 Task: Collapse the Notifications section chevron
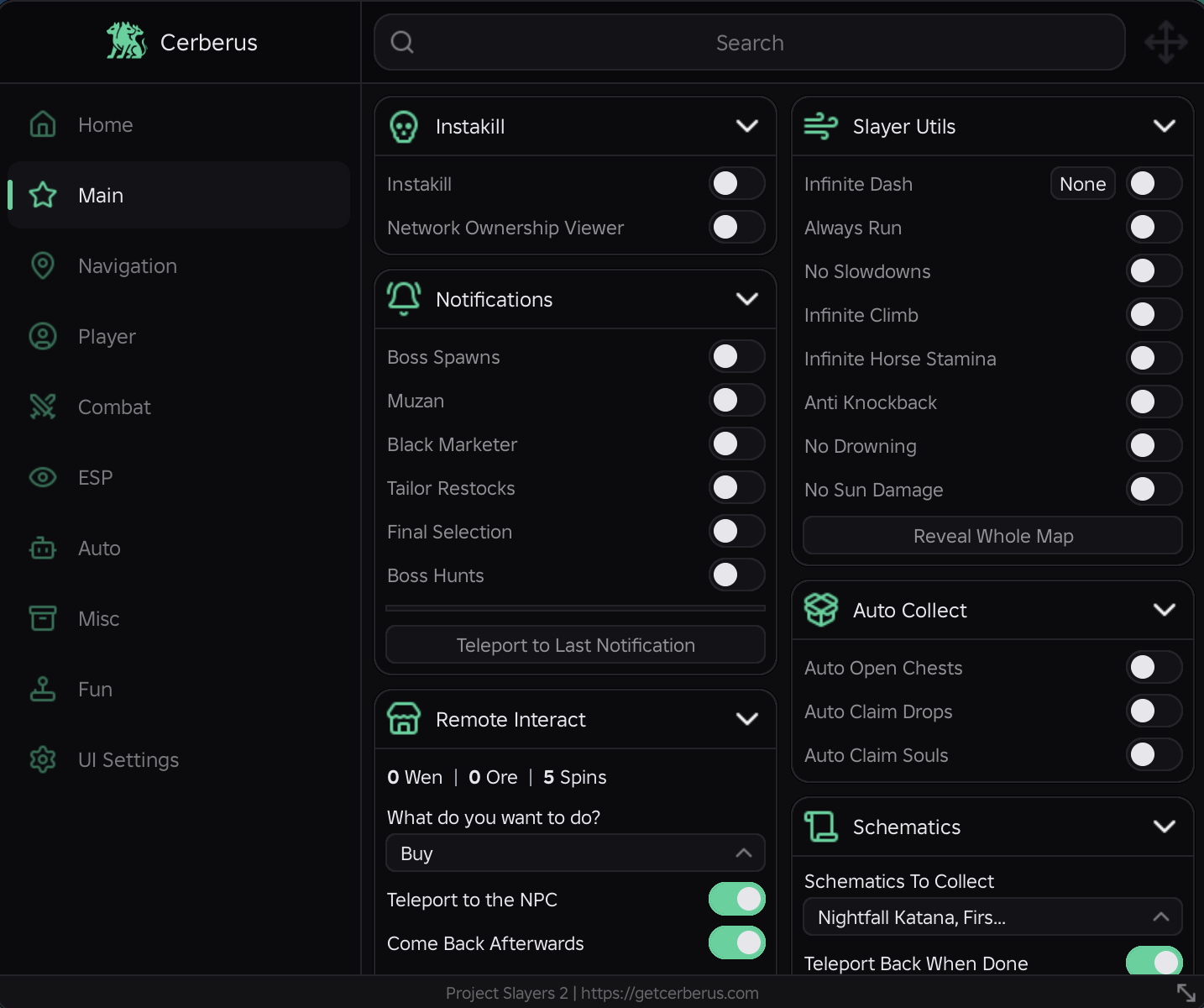747,299
